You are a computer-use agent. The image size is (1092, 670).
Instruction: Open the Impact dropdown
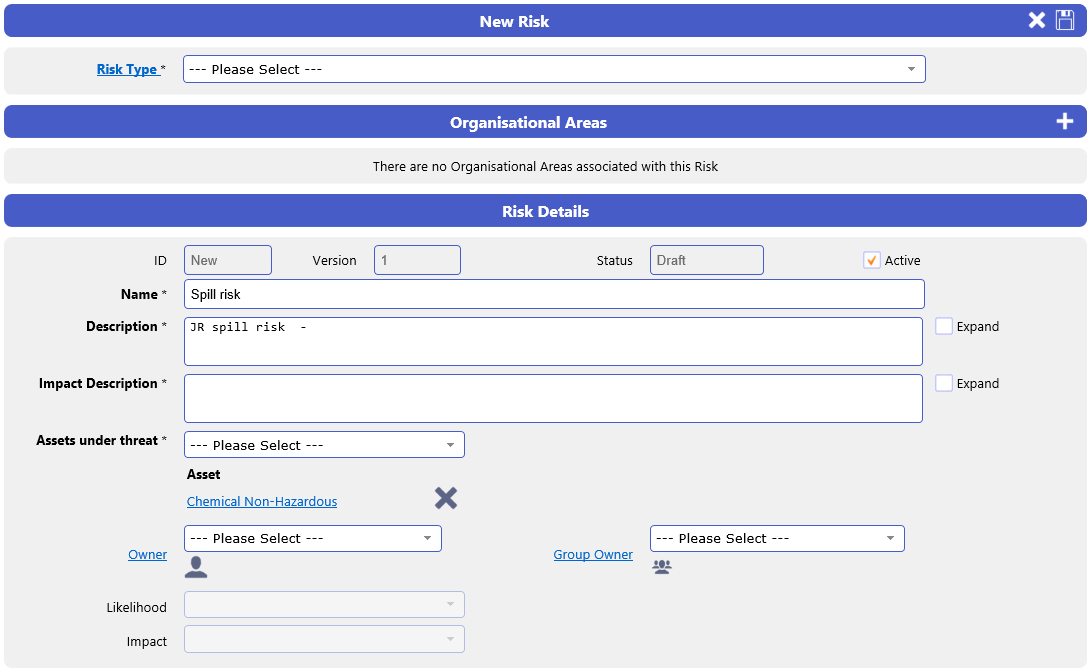[x=324, y=639]
